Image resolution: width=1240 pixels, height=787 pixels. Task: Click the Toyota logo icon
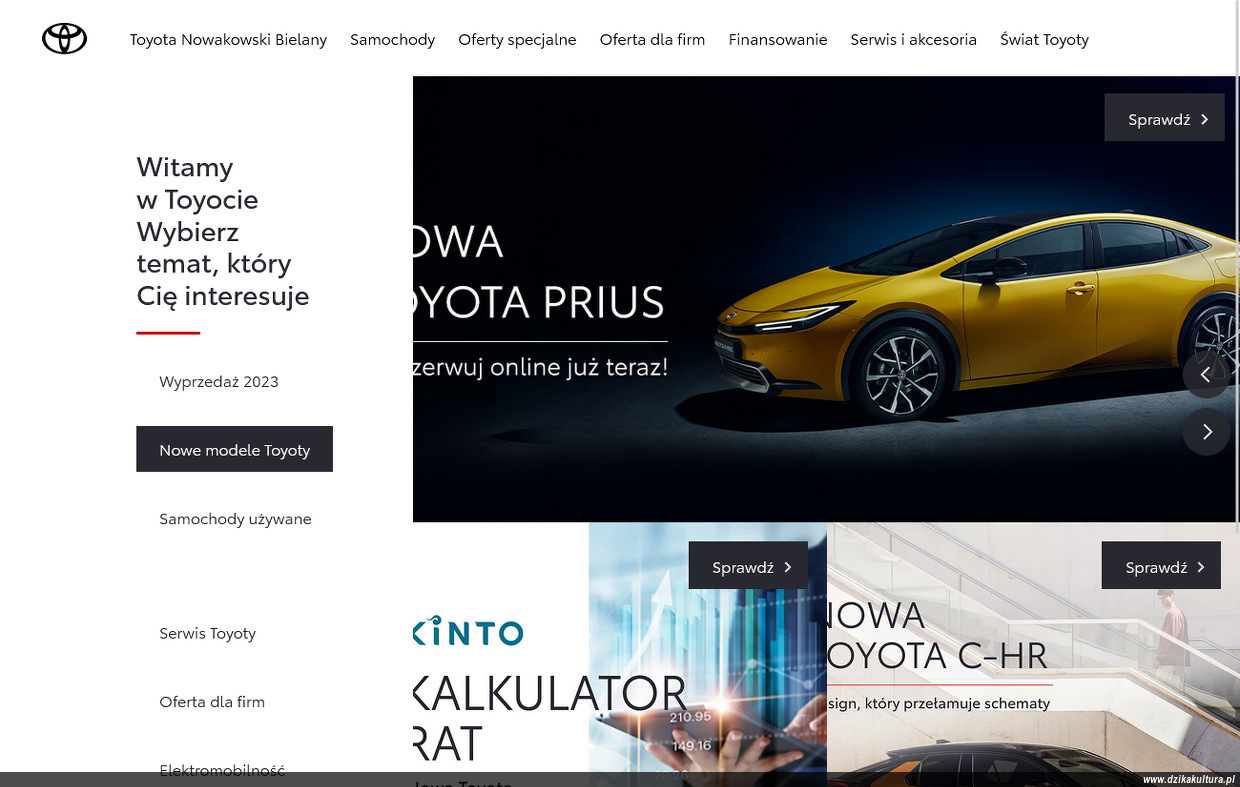64,39
